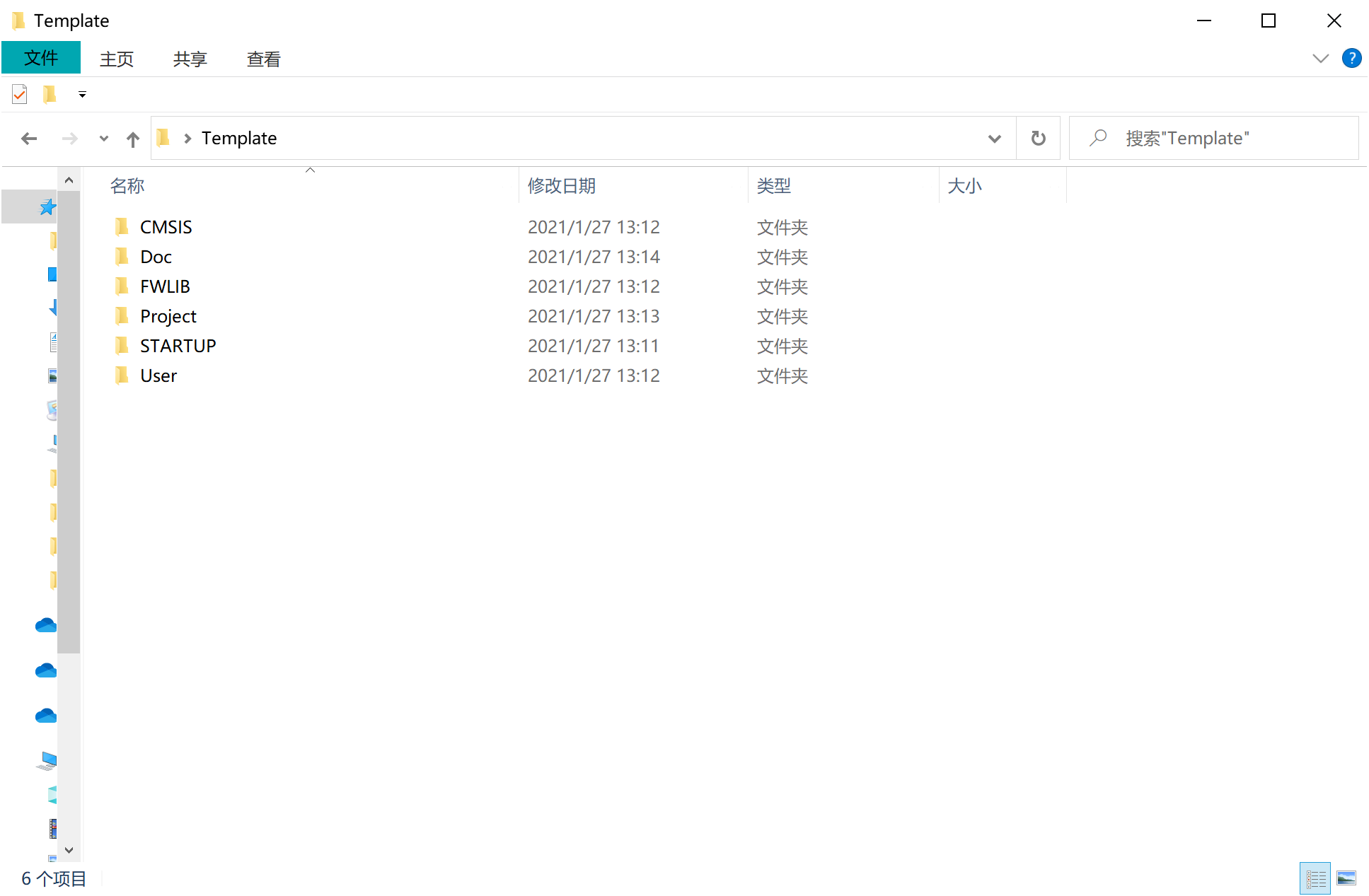Viewport: 1369px width, 896px height.
Task: Open the CMSIS folder icon
Action: pyautogui.click(x=122, y=227)
